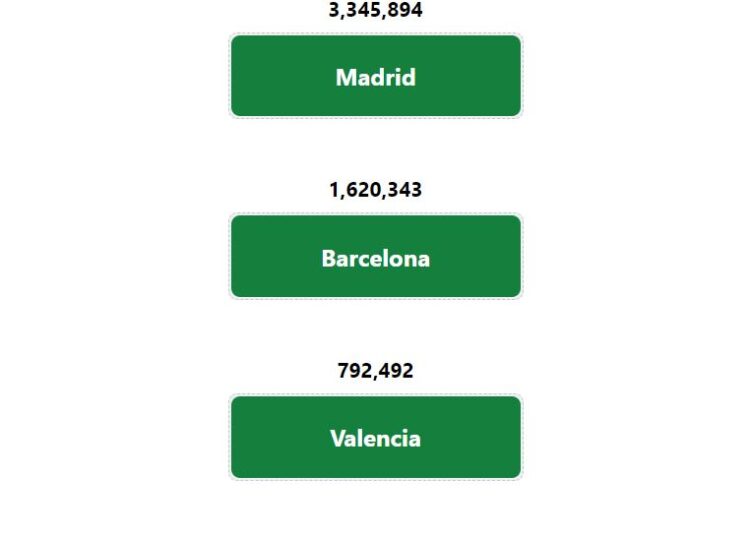Choose the Valencia button

pyautogui.click(x=375, y=437)
